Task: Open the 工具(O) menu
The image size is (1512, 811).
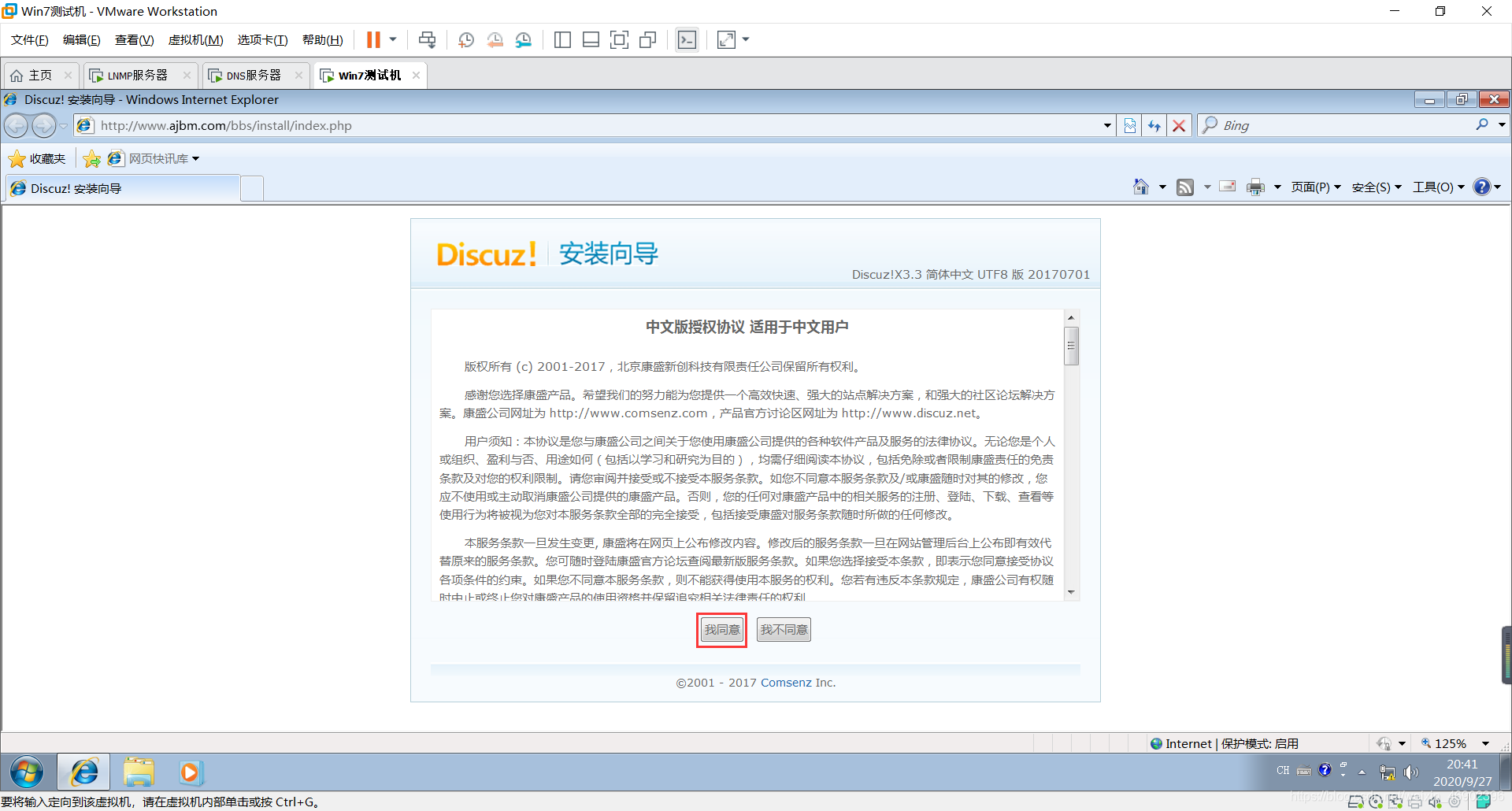Action: [1439, 187]
